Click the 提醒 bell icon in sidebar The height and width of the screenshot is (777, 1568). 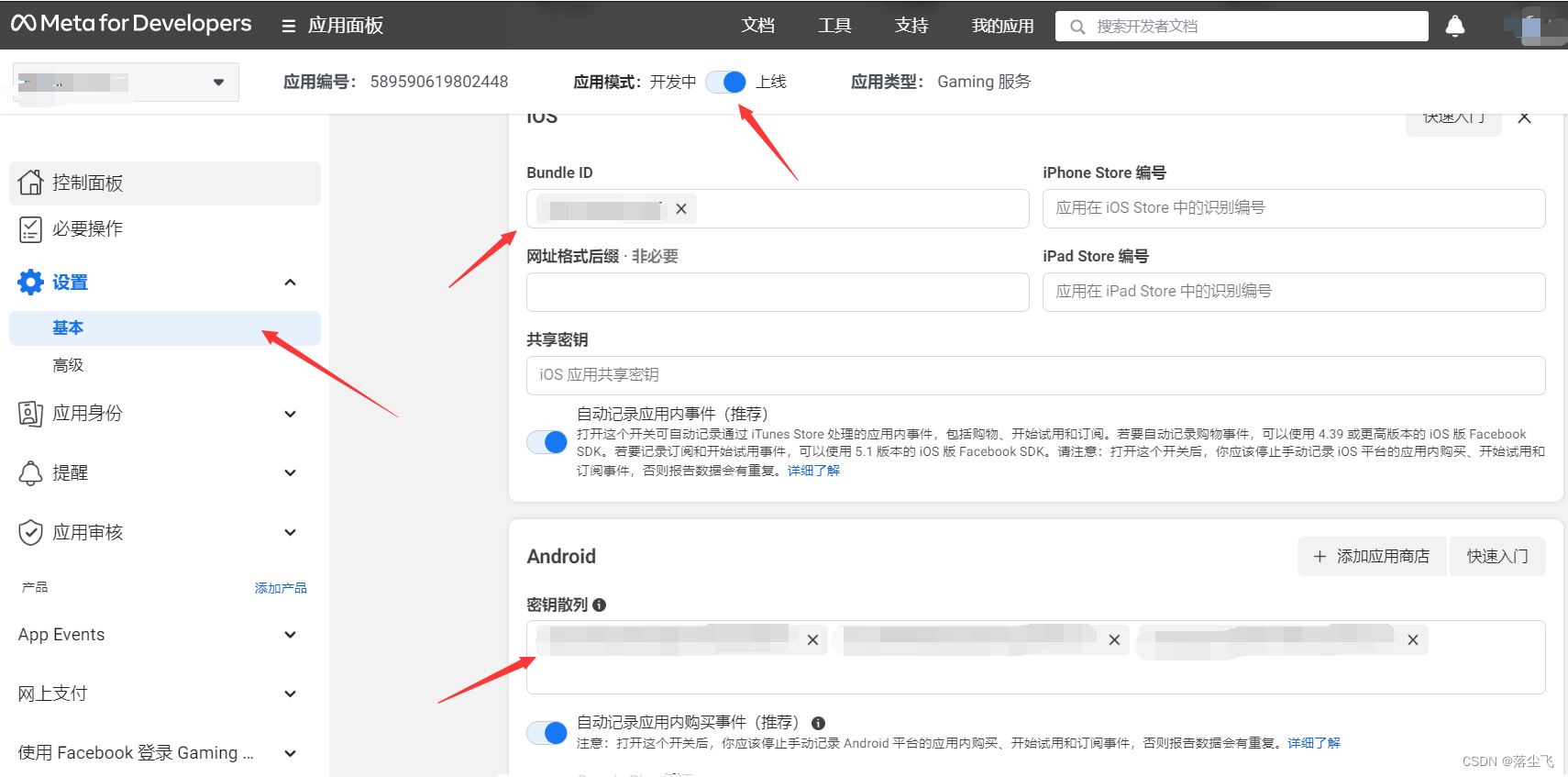[x=30, y=473]
